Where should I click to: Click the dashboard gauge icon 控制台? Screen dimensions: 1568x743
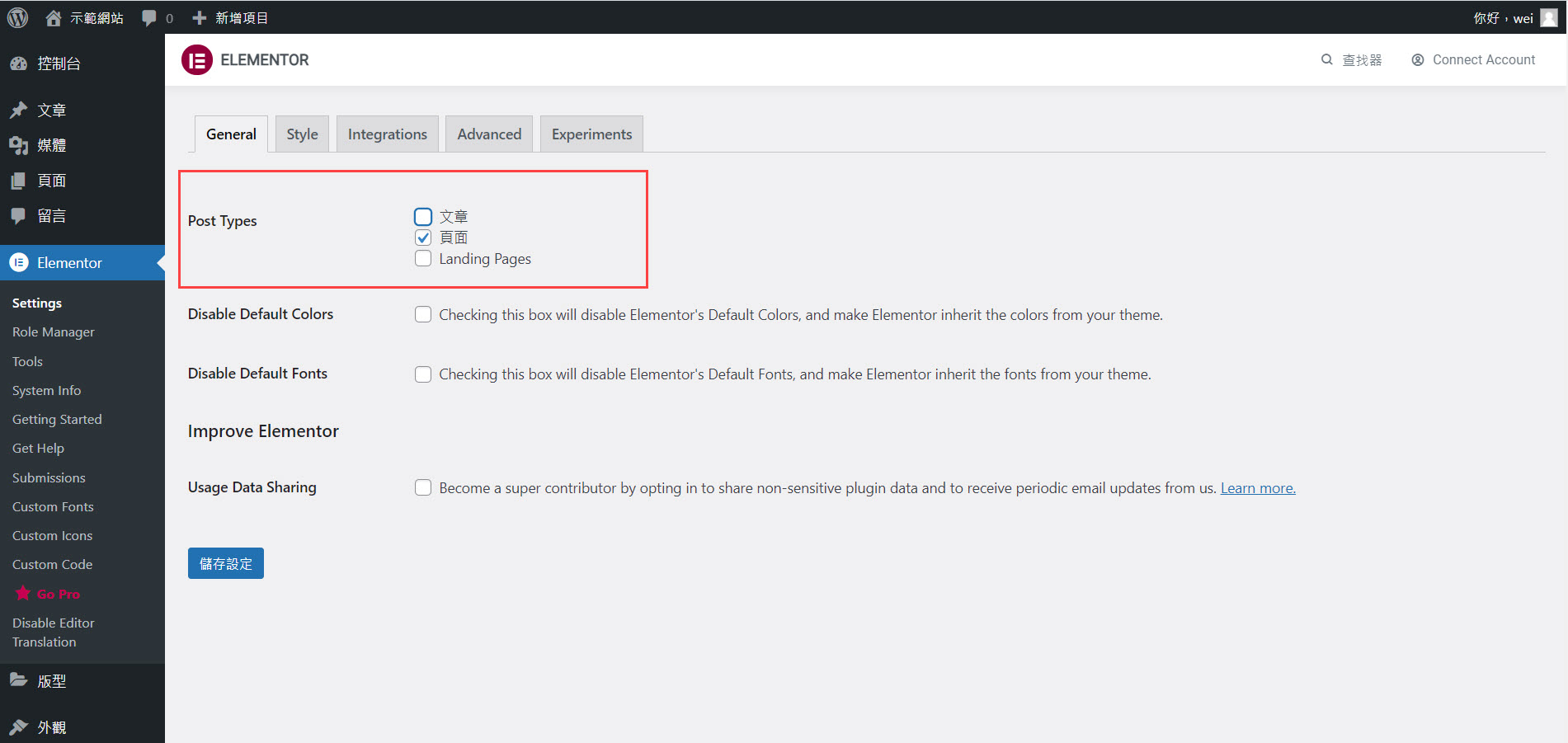pyautogui.click(x=18, y=63)
